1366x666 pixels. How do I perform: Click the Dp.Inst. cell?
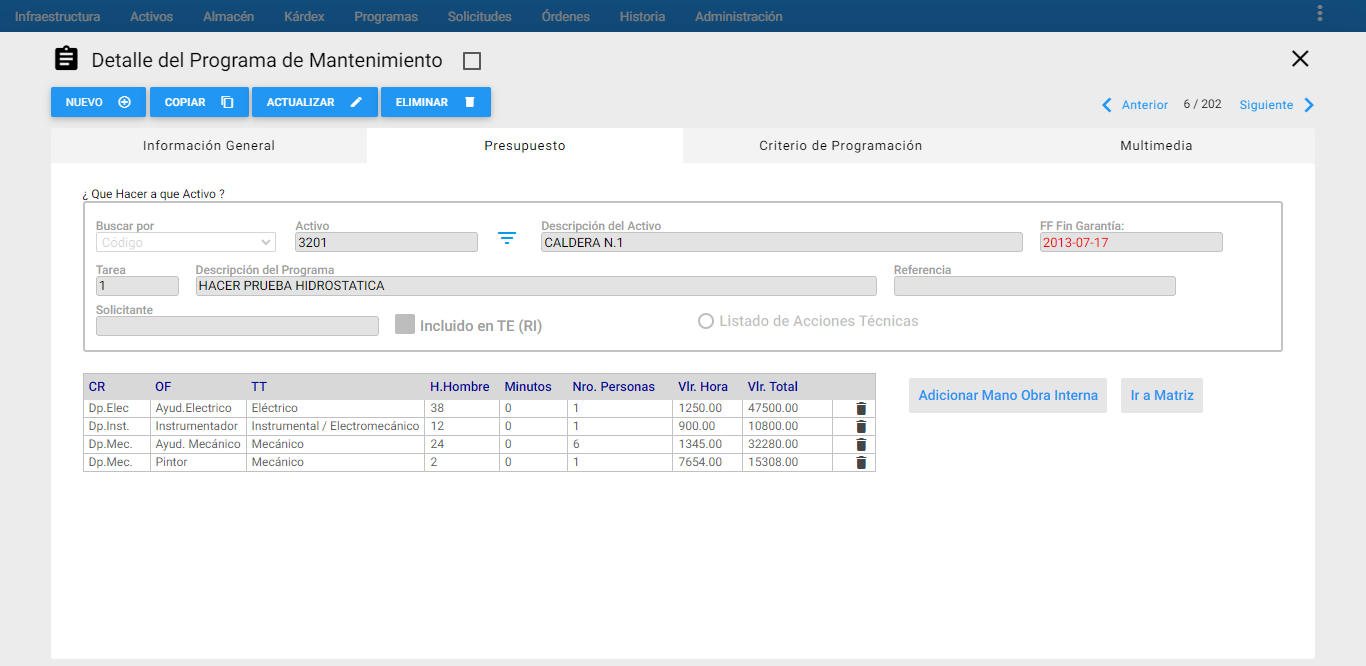(x=117, y=426)
